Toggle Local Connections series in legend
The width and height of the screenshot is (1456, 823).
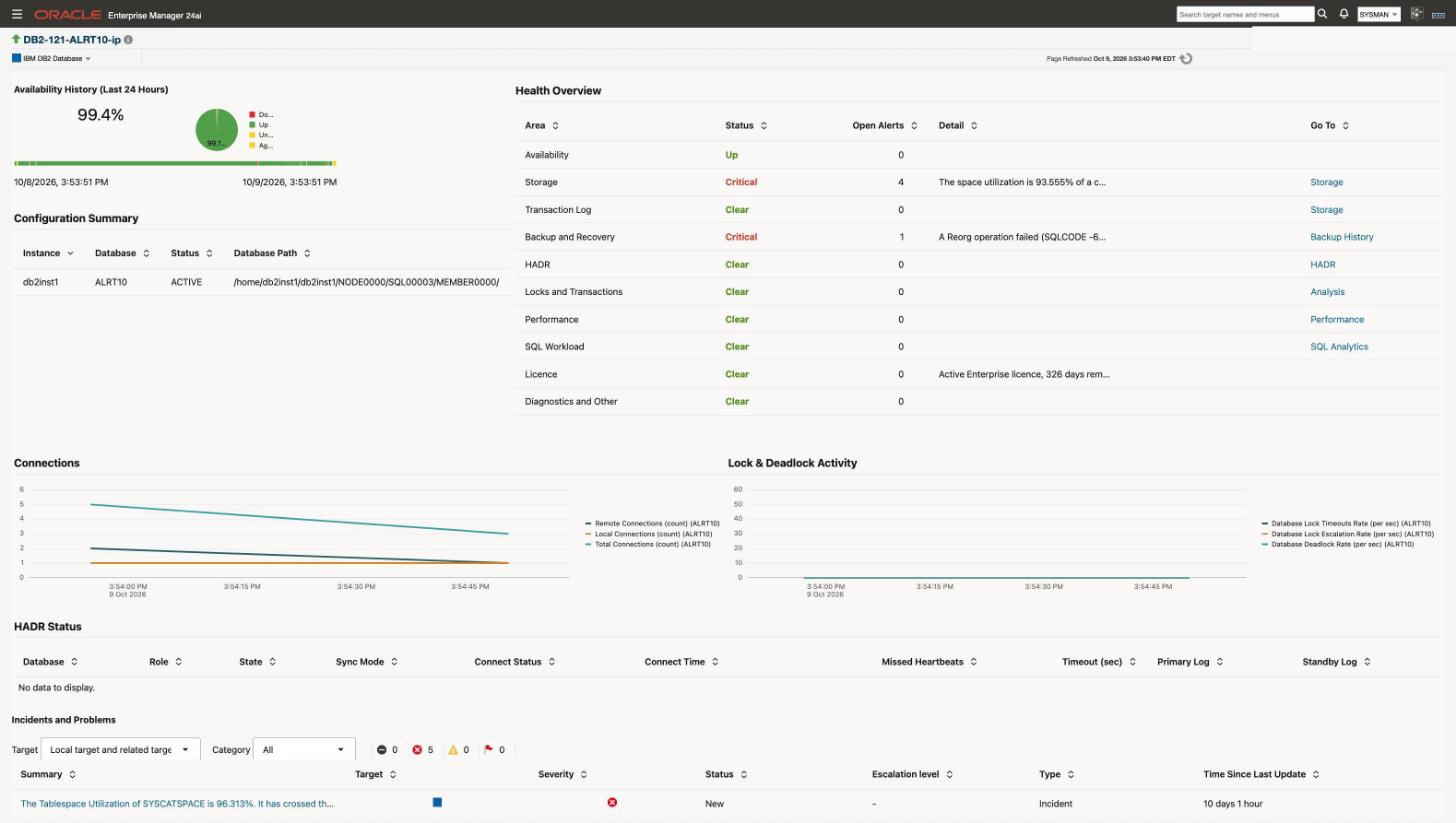(648, 534)
